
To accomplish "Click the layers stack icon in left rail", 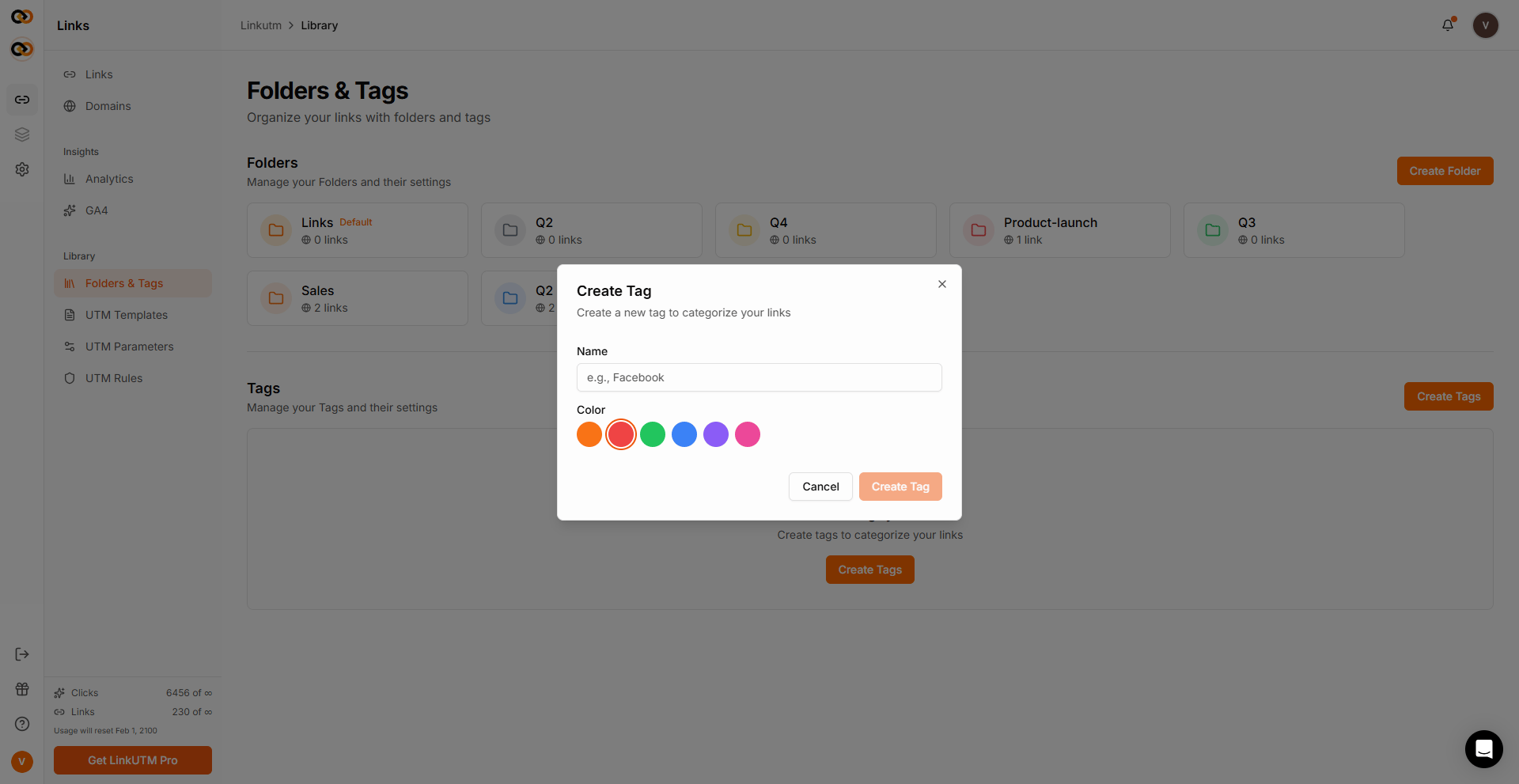I will (22, 134).
